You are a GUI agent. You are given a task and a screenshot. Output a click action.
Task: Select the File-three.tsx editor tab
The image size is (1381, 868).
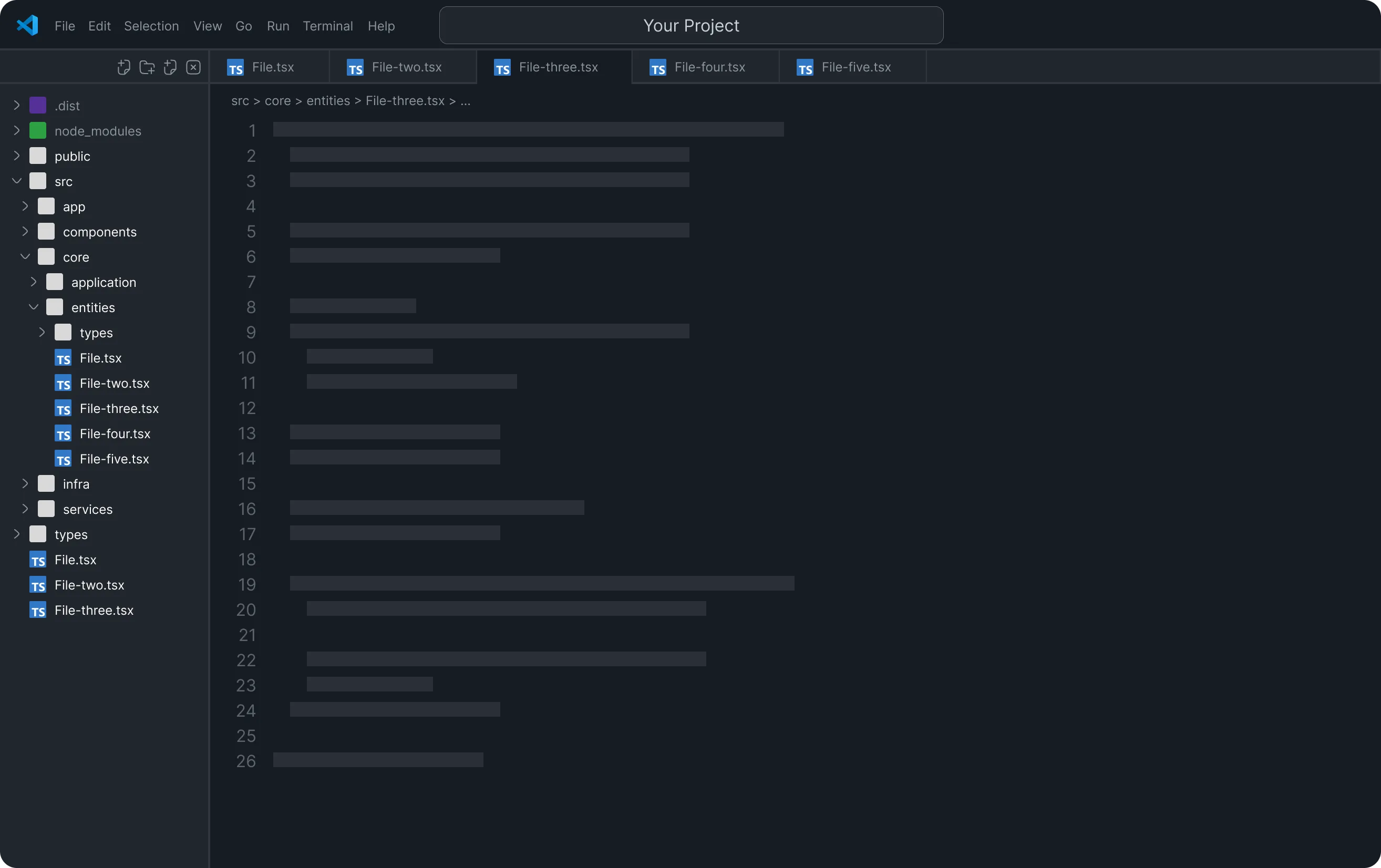[554, 67]
